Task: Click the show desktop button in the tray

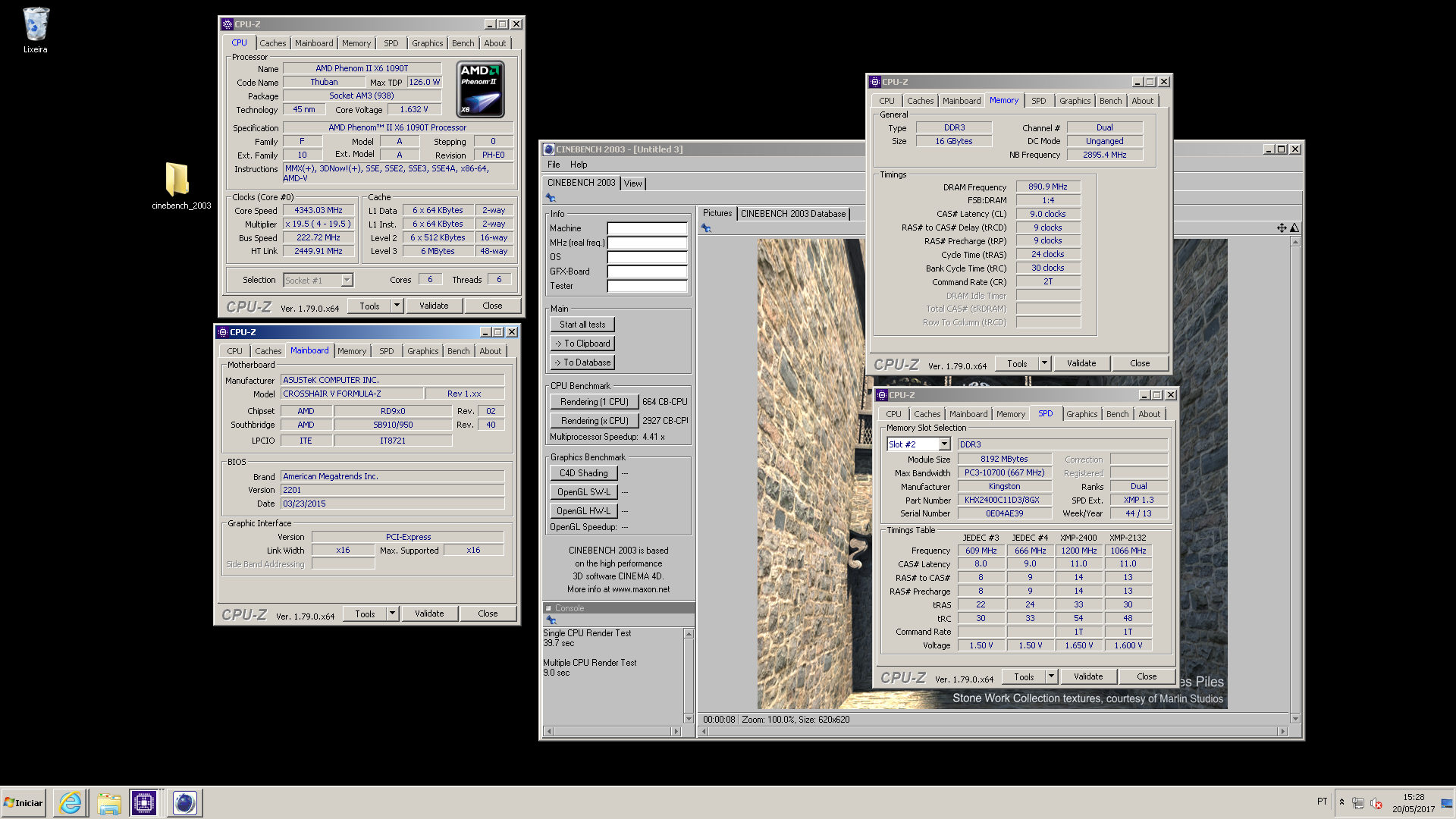Action: tap(1447, 803)
